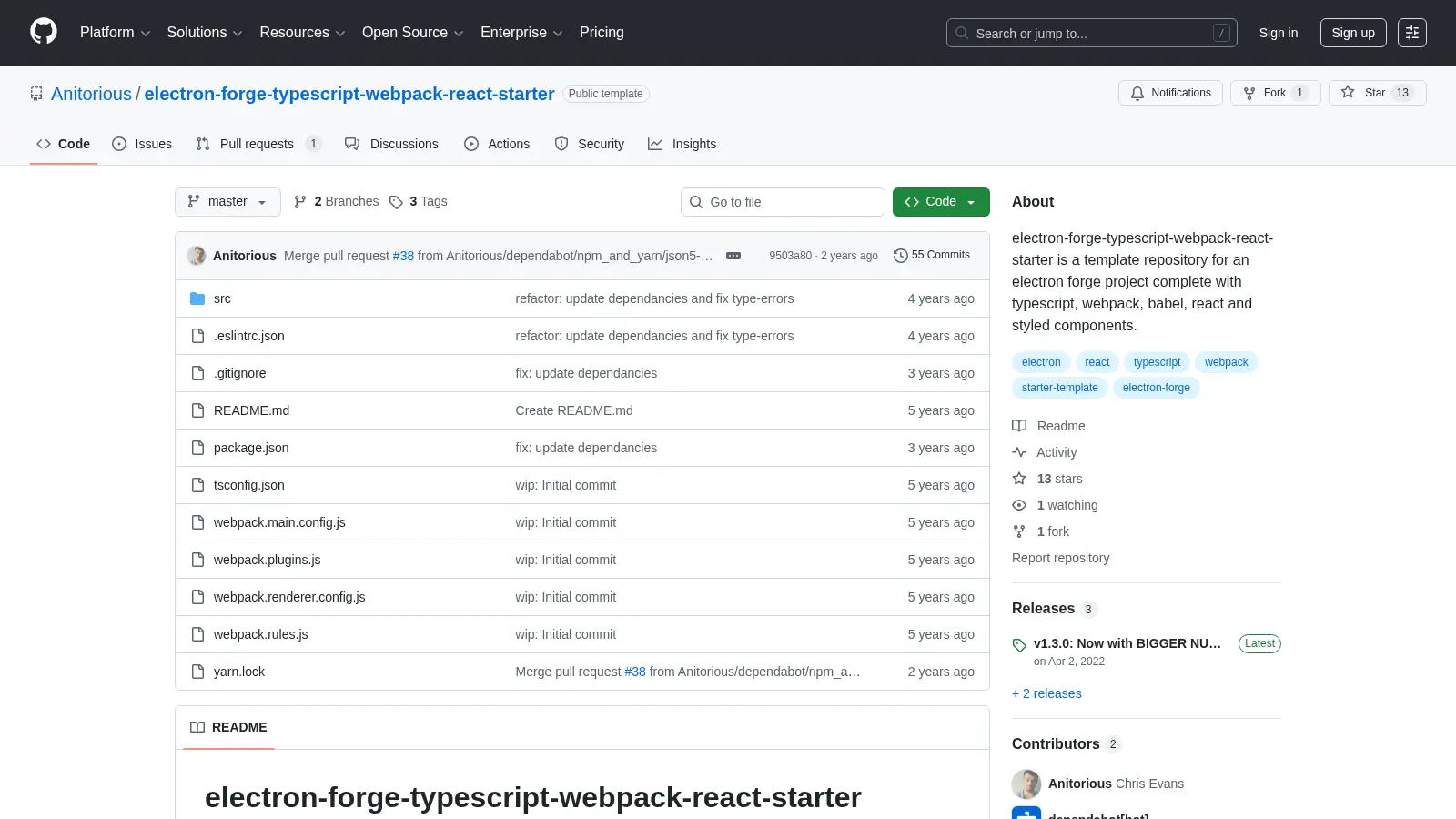
Task: Click the expand commit message ellipsis icon
Action: coord(733,256)
